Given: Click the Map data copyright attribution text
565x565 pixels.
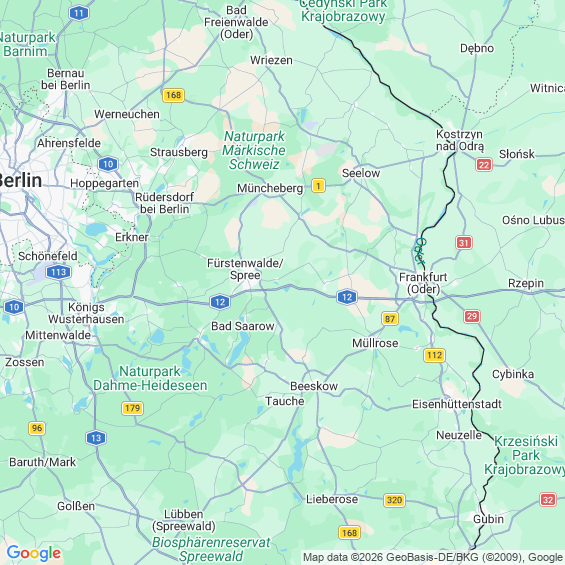Looking at the screenshot, I should [x=433, y=557].
